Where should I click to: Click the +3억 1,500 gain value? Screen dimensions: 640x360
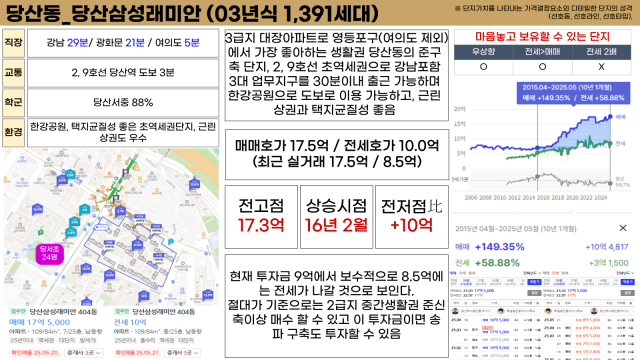coord(609,263)
